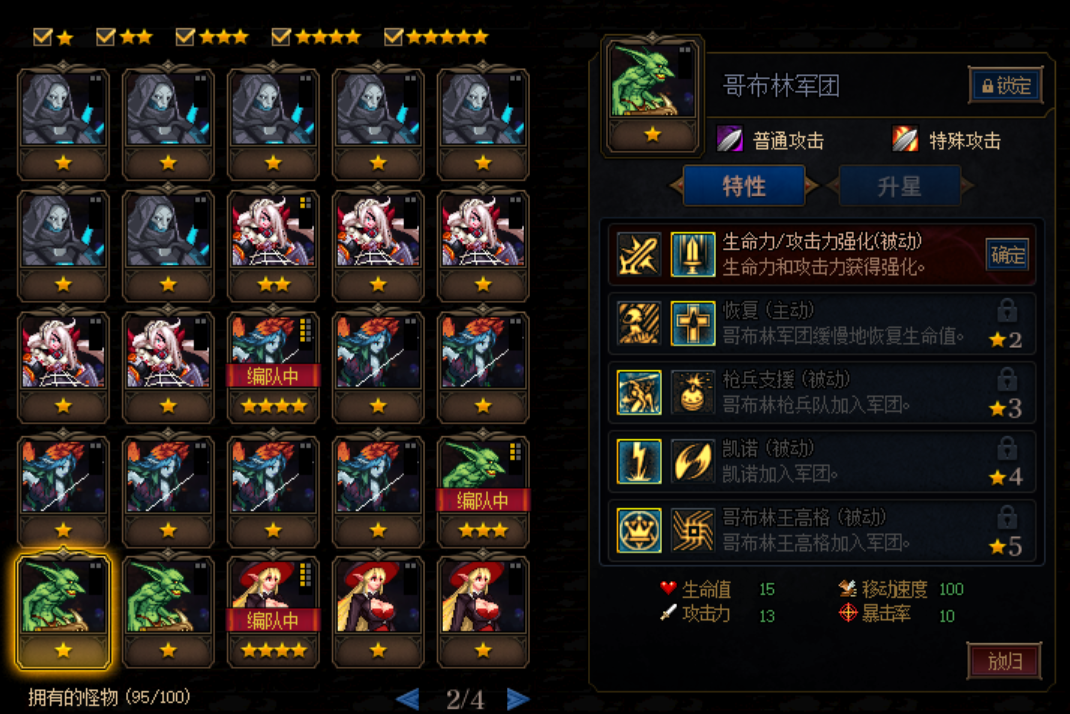1070x714 pixels.
Task: Select the 哥布林王高格 crown skill icon
Action: (639, 530)
